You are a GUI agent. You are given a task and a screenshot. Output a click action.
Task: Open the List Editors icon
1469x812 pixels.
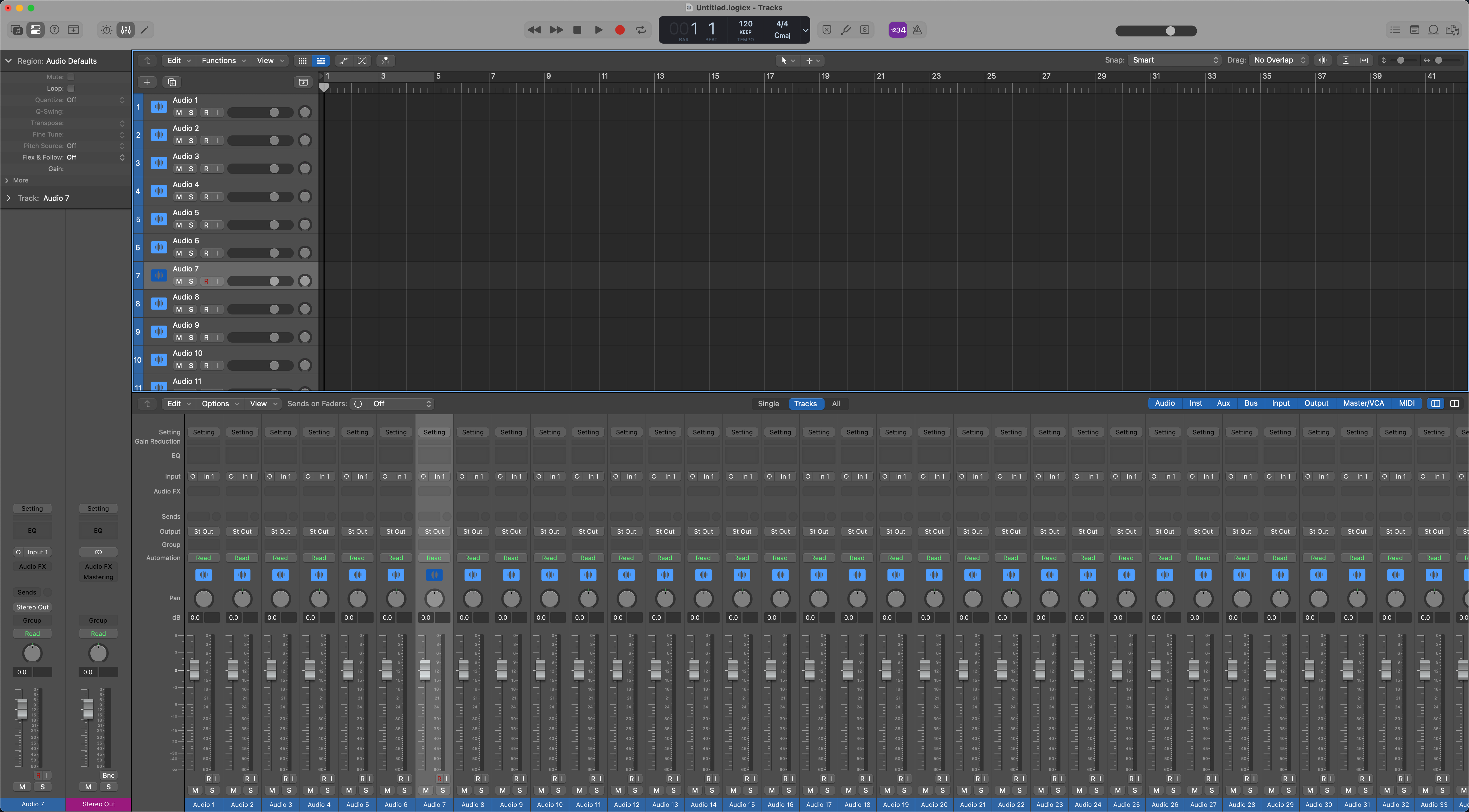1395,30
